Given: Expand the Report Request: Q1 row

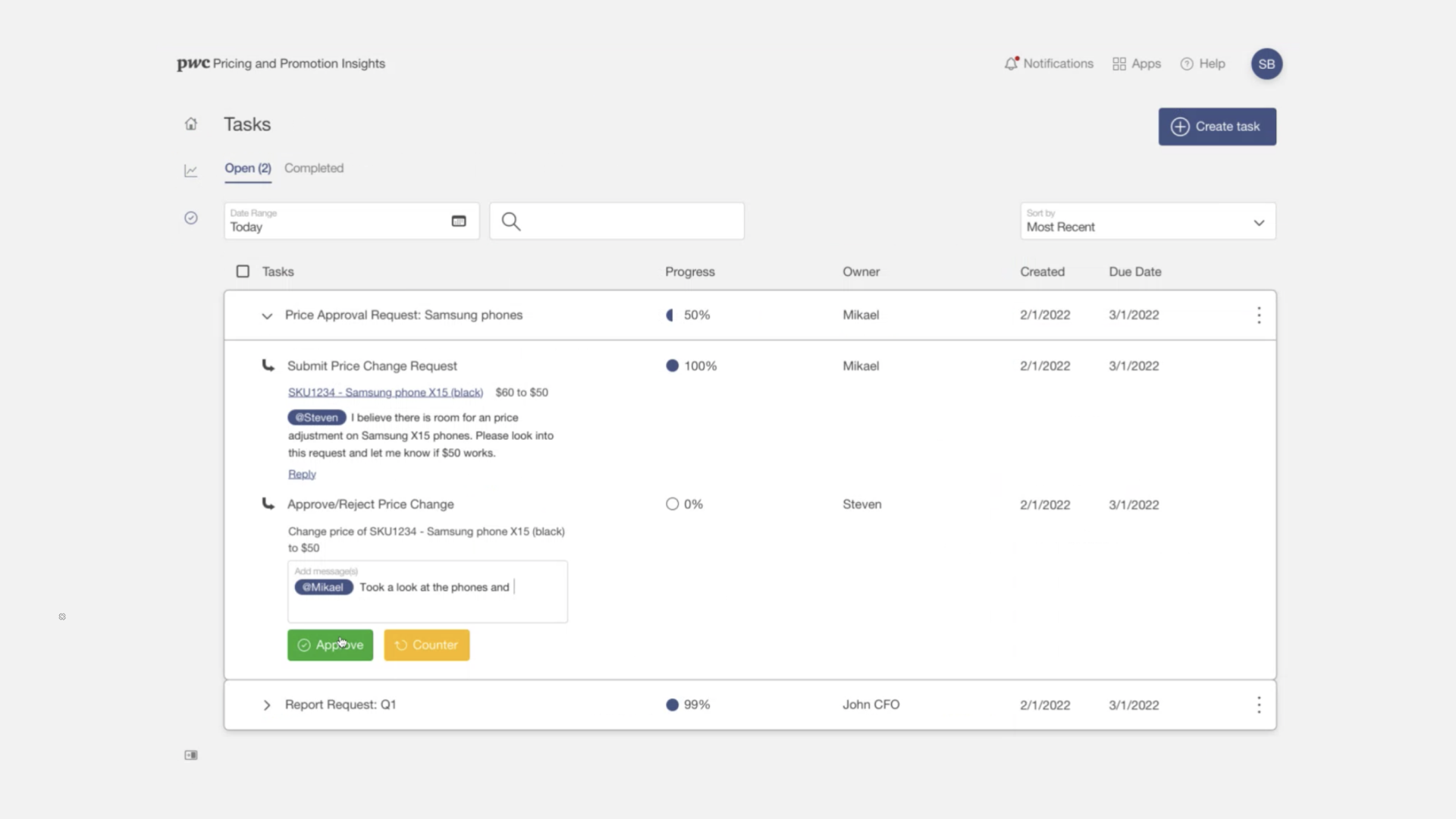Looking at the screenshot, I should coord(267,705).
